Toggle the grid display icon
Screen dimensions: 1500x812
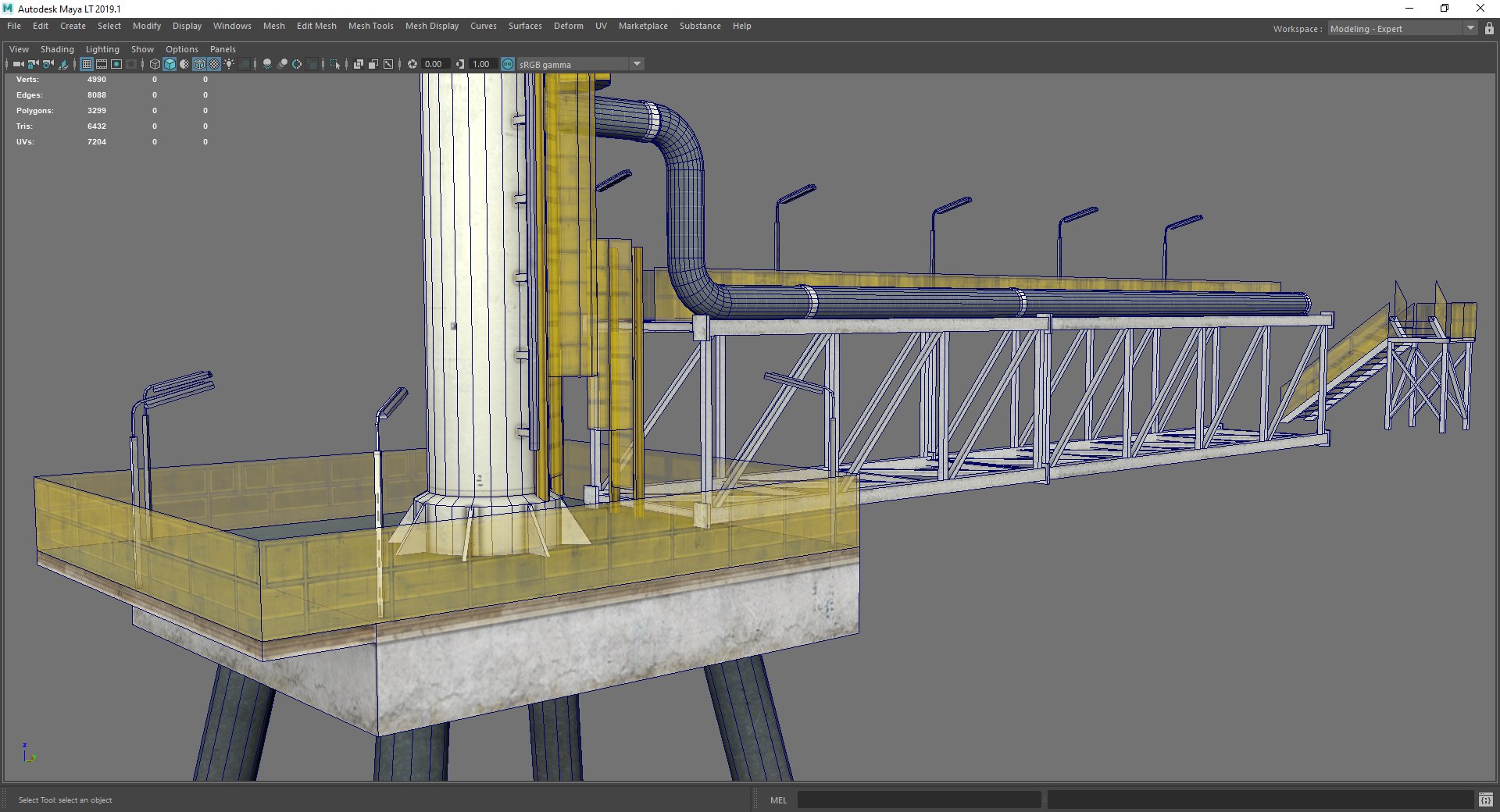click(x=87, y=64)
